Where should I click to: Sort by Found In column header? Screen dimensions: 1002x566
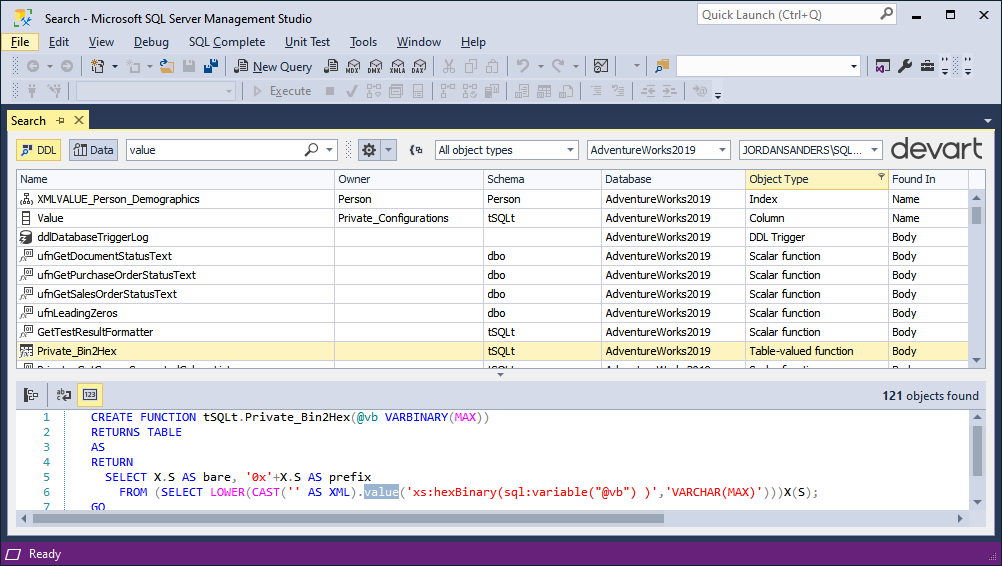pos(929,179)
